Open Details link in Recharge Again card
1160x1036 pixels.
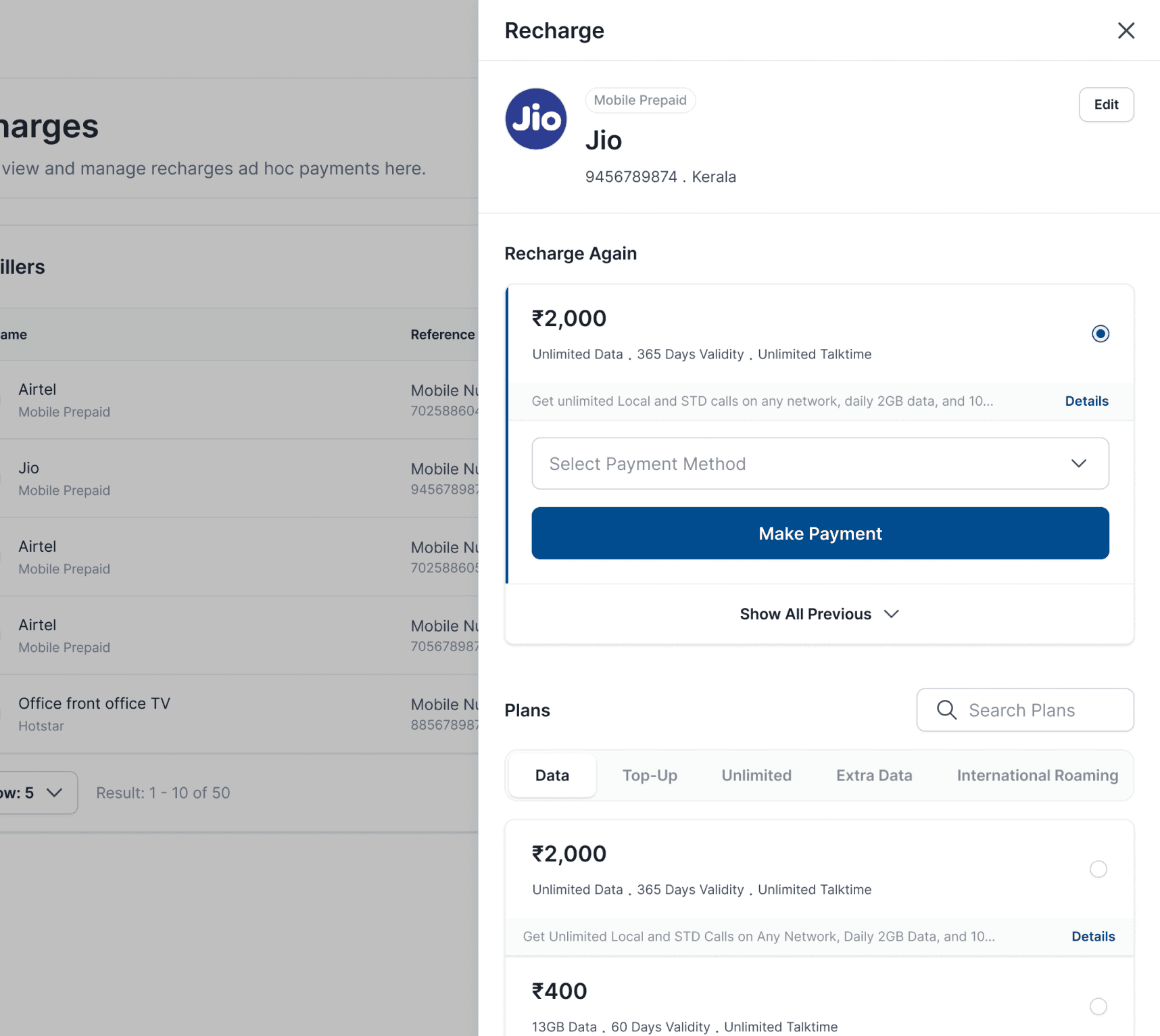coord(1086,401)
